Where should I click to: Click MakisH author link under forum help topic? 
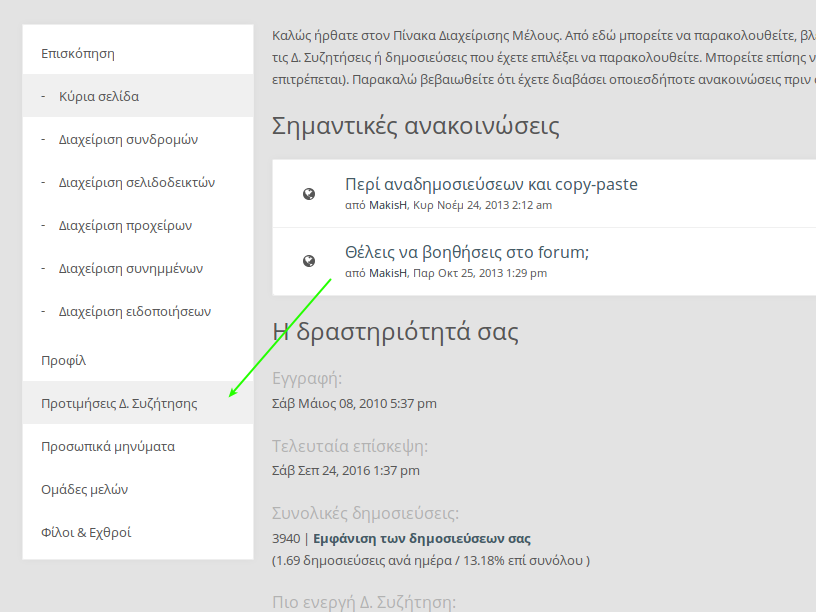[388, 273]
